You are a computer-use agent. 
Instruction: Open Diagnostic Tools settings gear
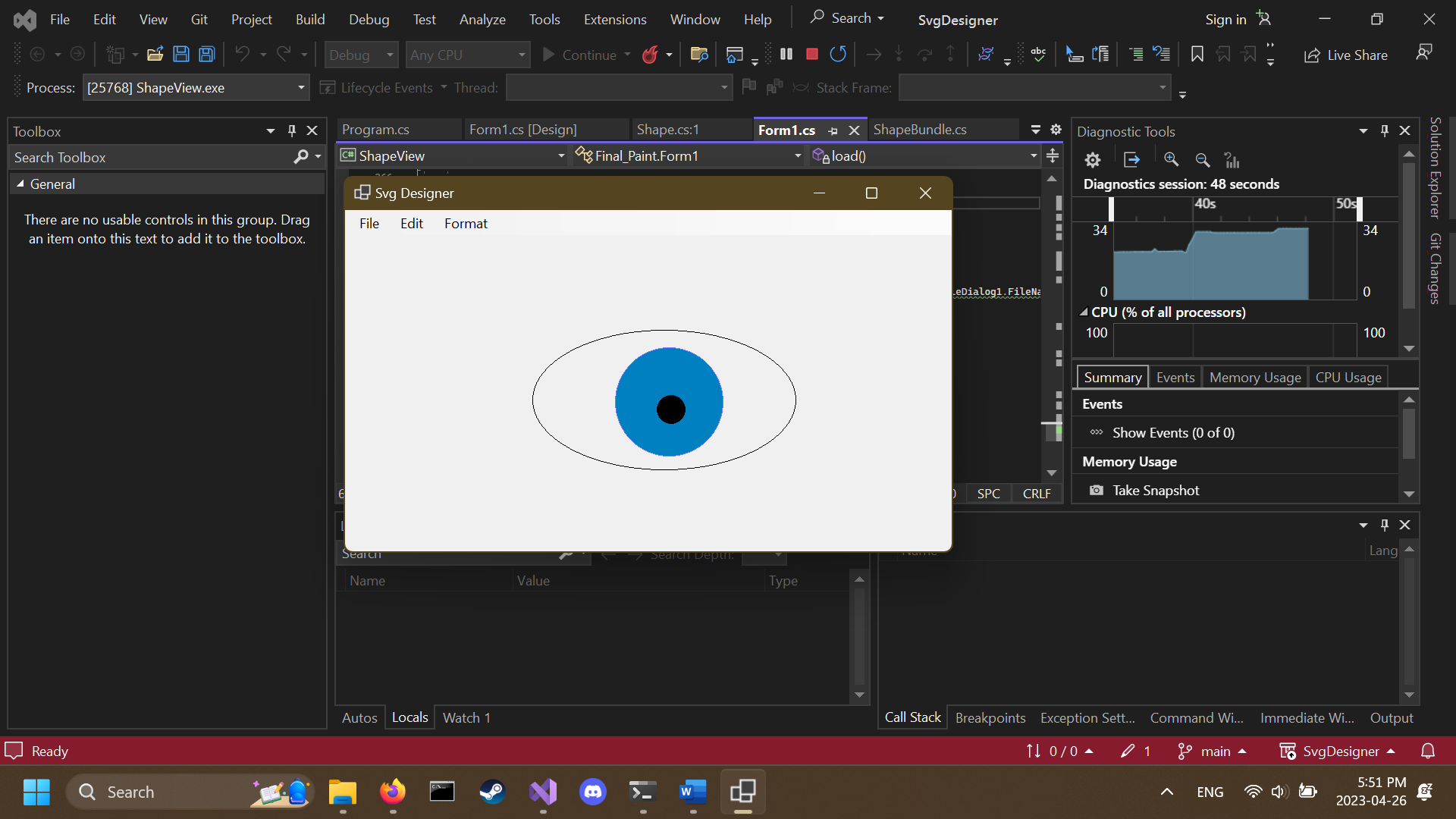(1092, 160)
